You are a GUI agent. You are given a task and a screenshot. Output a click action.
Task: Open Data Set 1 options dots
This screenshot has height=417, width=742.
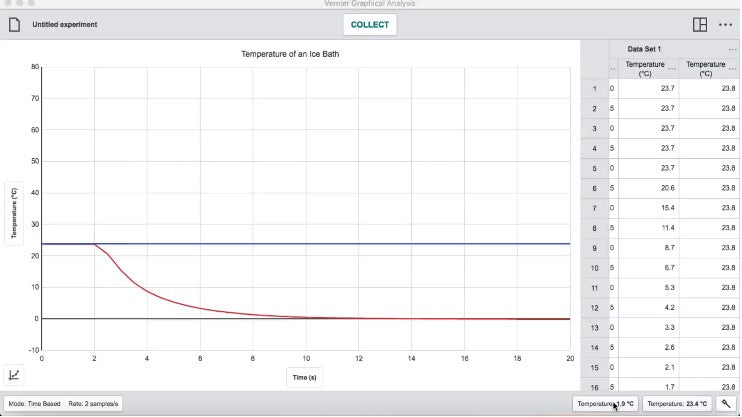click(733, 49)
